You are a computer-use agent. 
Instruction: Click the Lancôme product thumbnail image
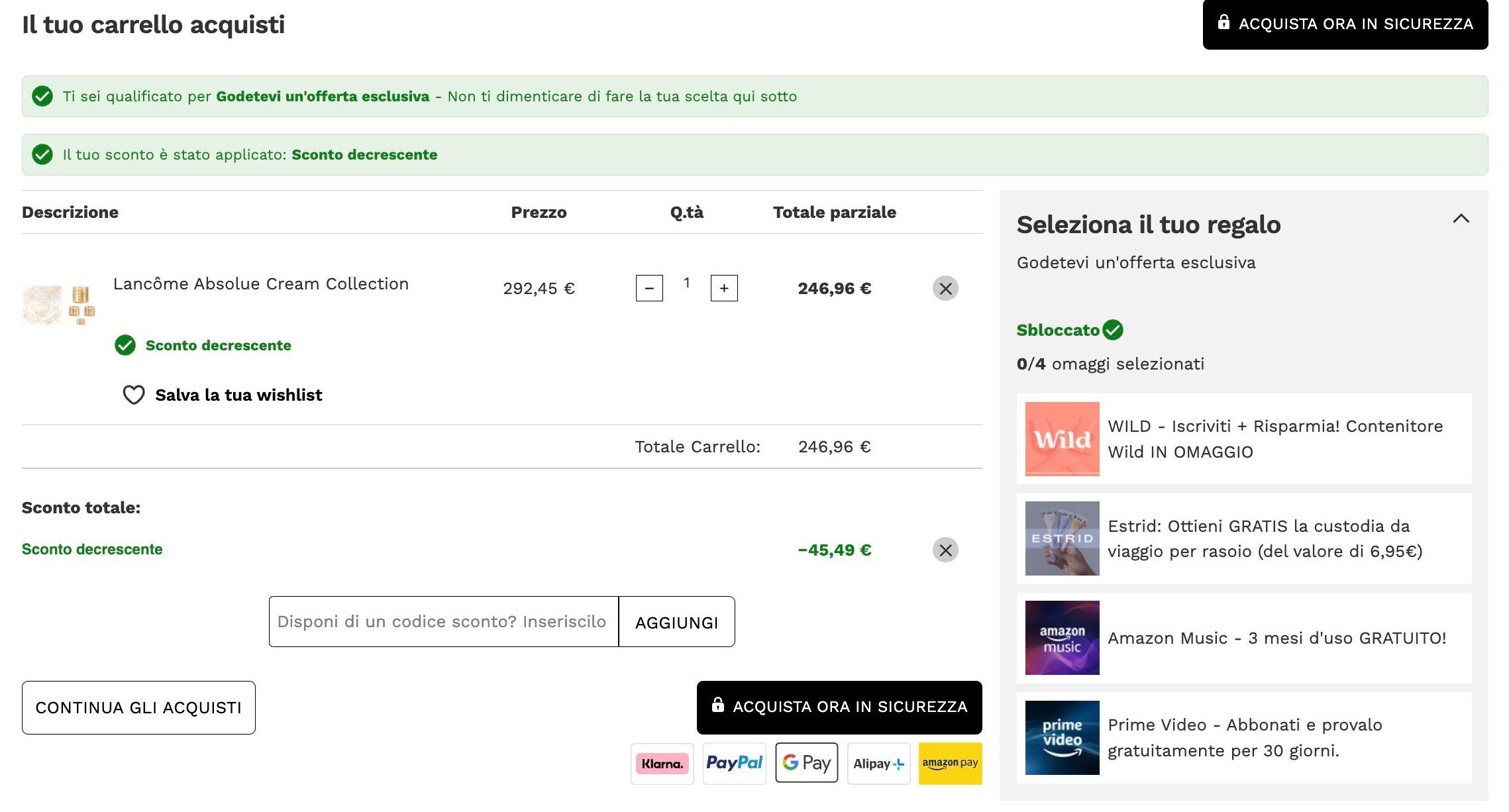59,305
